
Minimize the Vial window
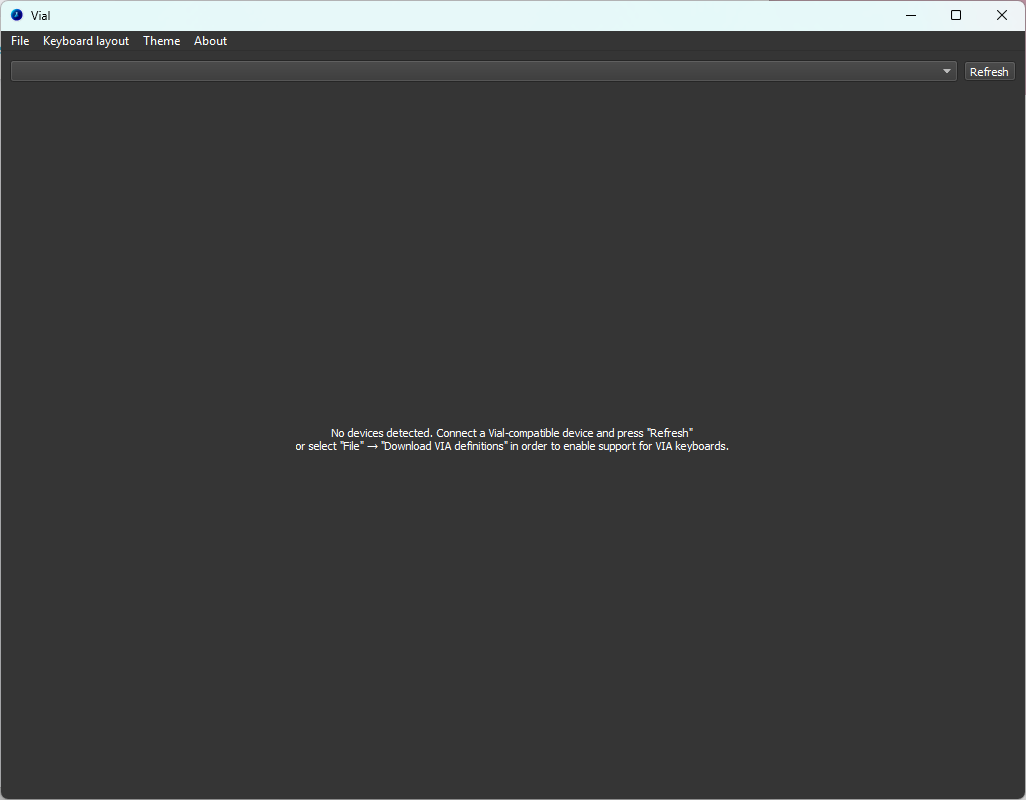point(910,15)
